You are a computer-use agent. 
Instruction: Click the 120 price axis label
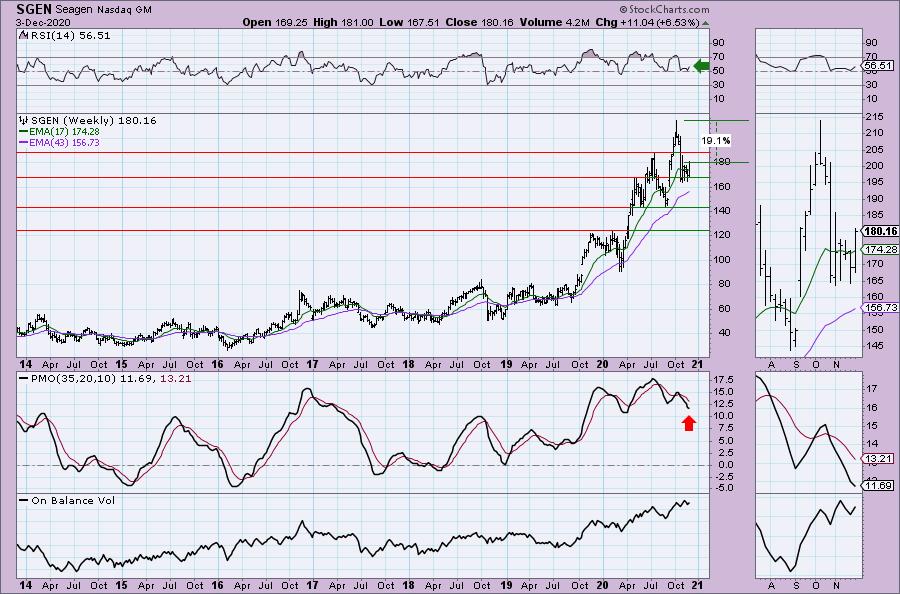click(722, 235)
